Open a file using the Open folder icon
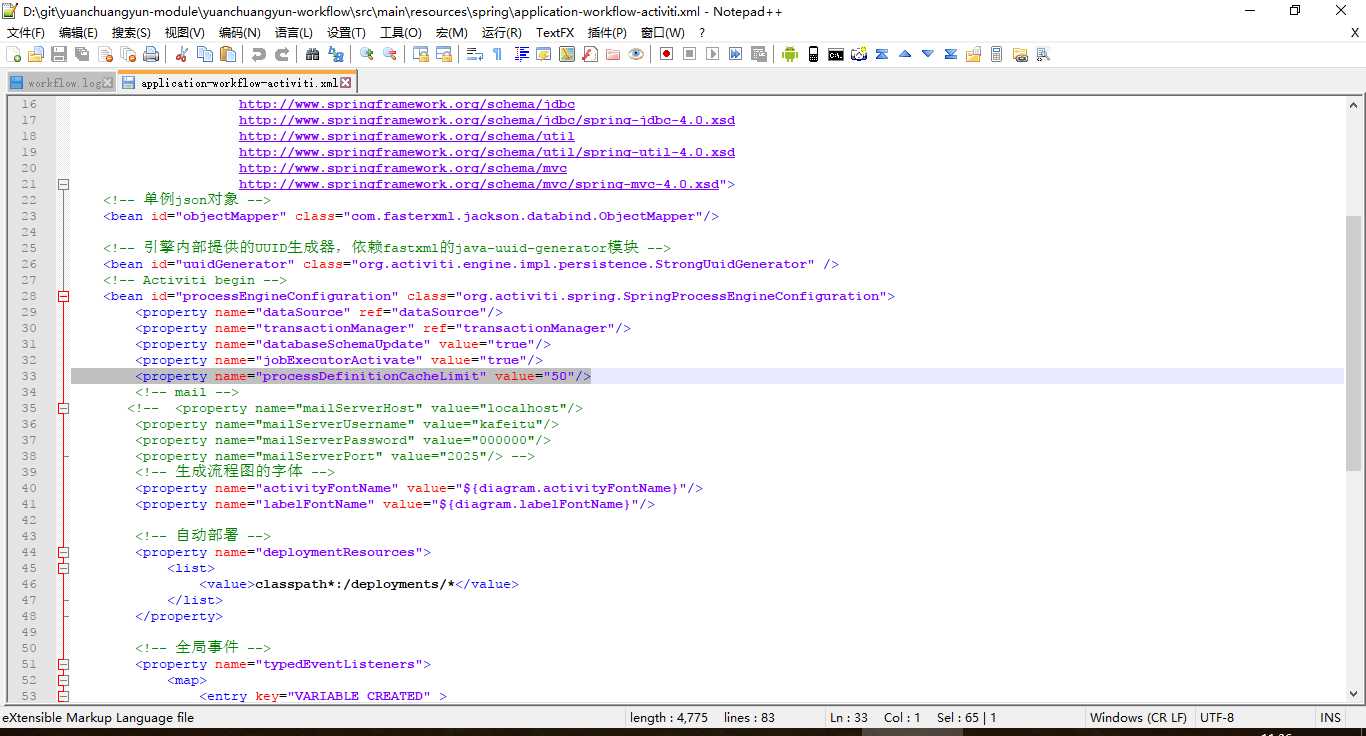 (x=36, y=54)
